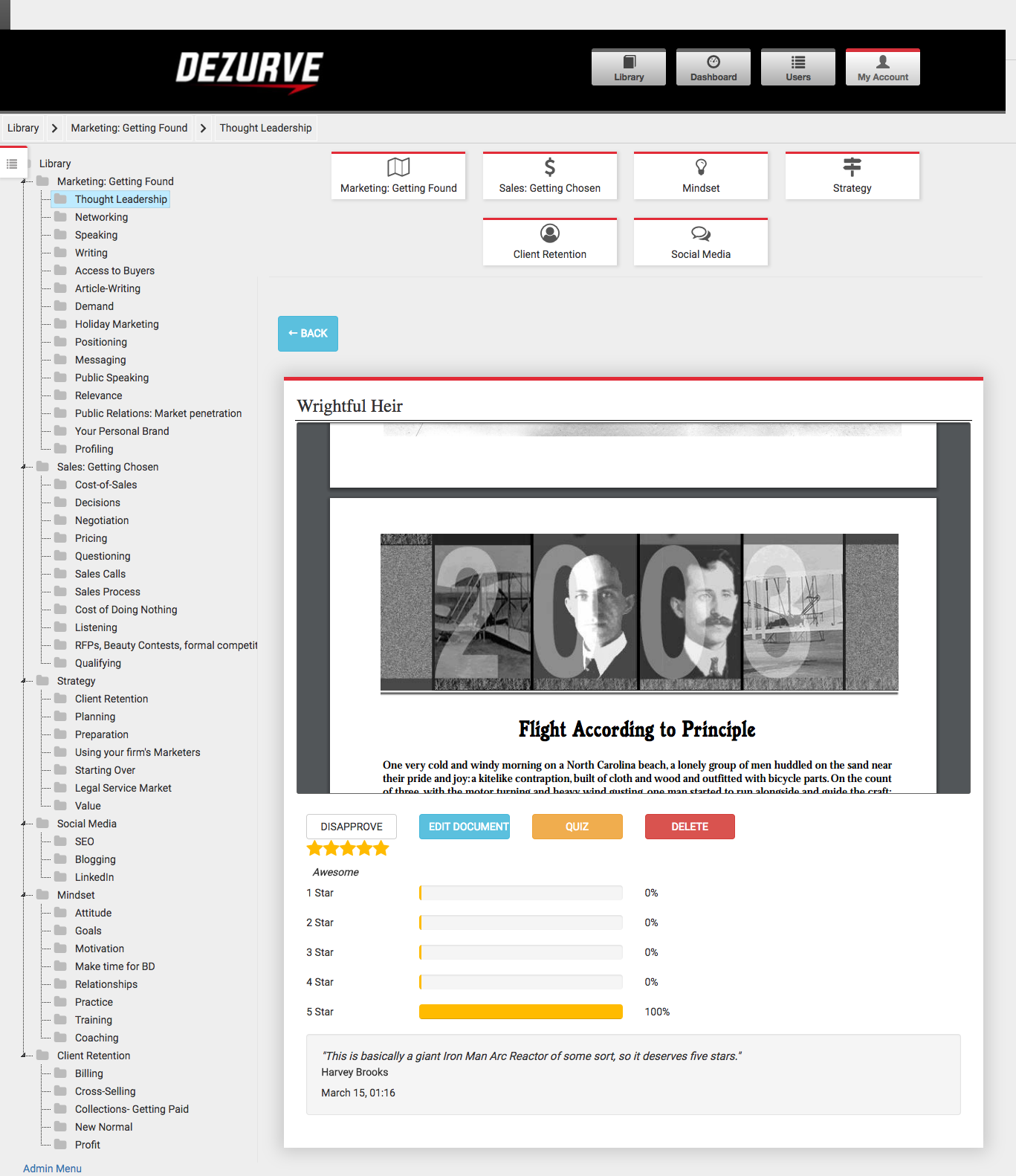Open the Dashboard nav button
This screenshot has width=1016, height=1176.
coord(714,68)
